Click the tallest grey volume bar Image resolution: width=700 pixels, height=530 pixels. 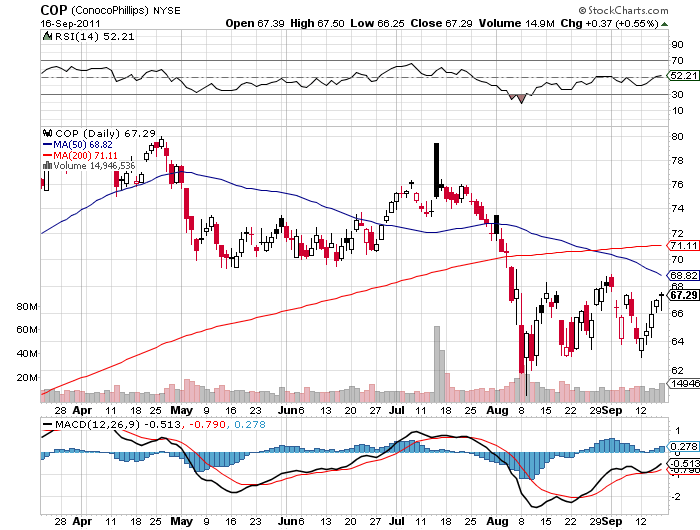(x=437, y=364)
